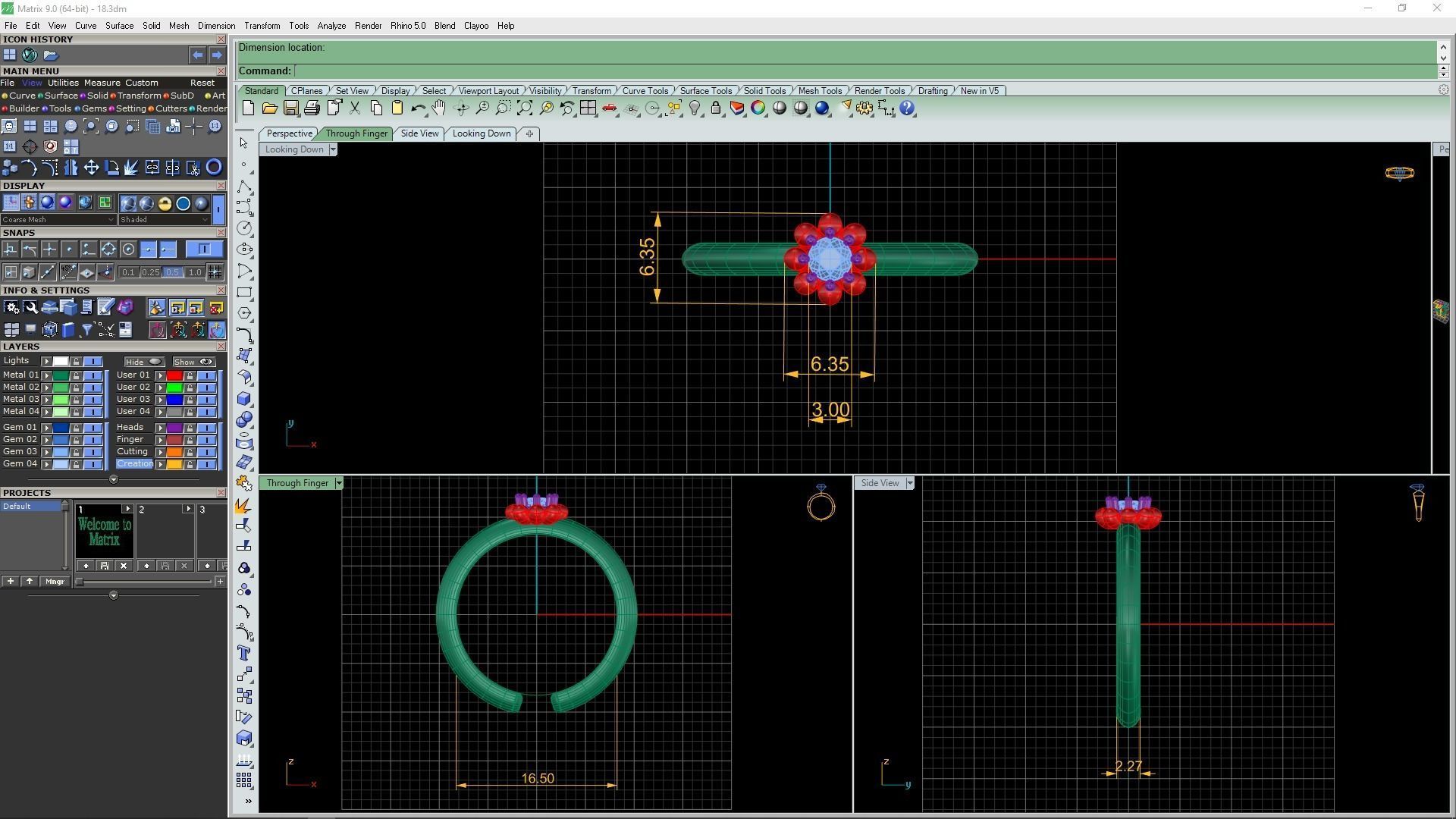
Task: Click the Save disk icon in toolbar
Action: click(290, 108)
